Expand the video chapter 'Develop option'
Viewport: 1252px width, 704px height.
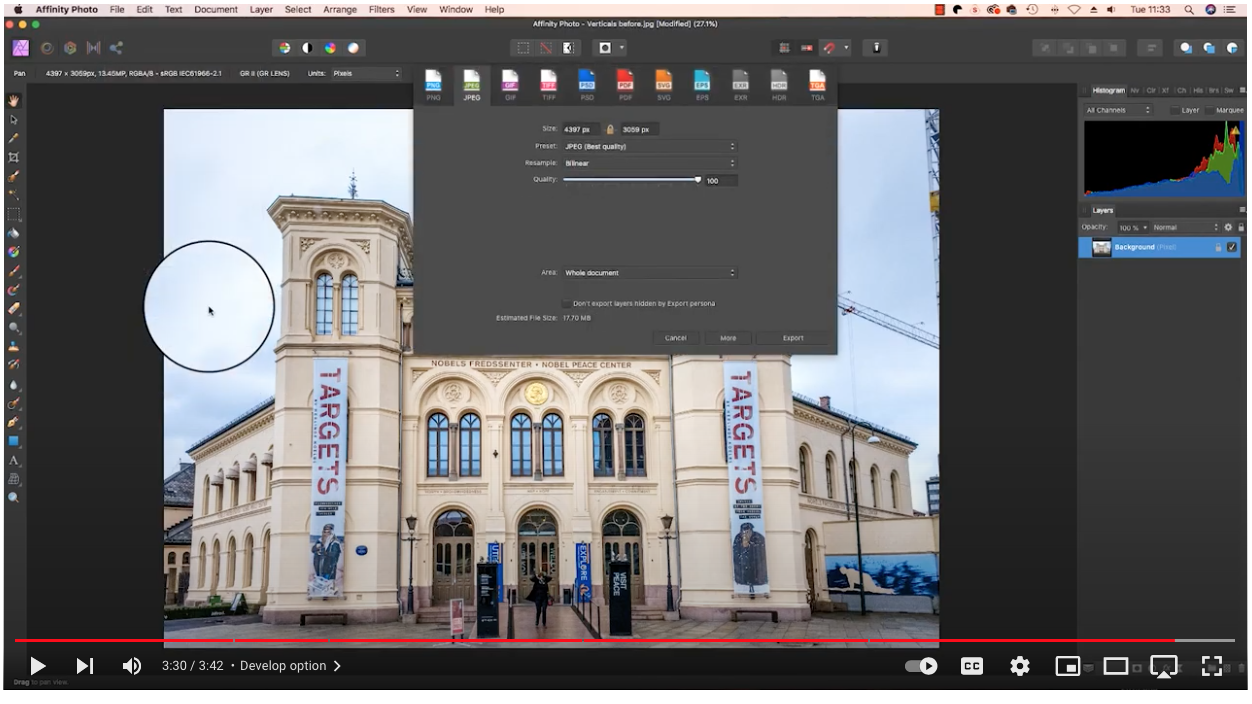pyautogui.click(x=290, y=666)
